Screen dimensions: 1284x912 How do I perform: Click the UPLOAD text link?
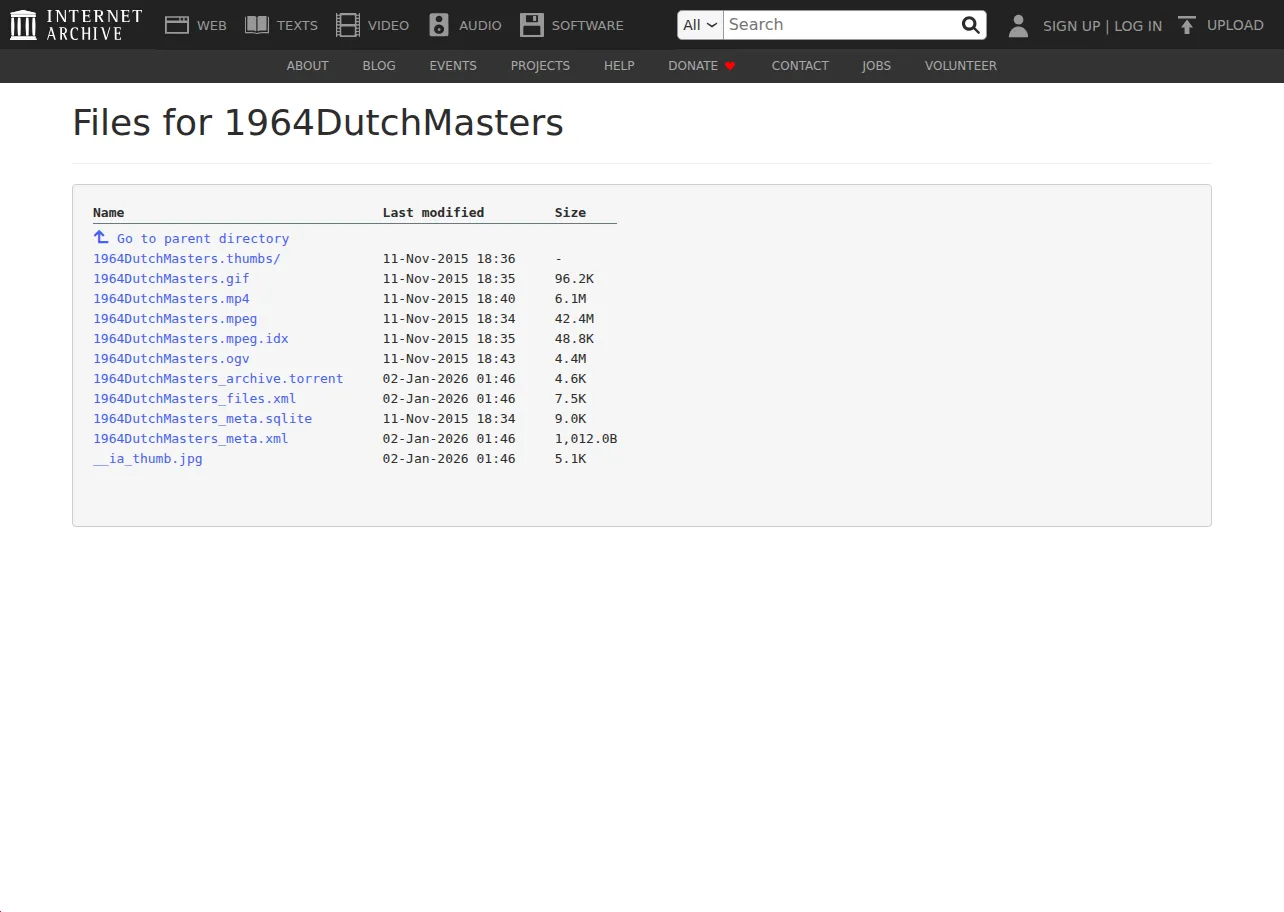[1235, 26]
